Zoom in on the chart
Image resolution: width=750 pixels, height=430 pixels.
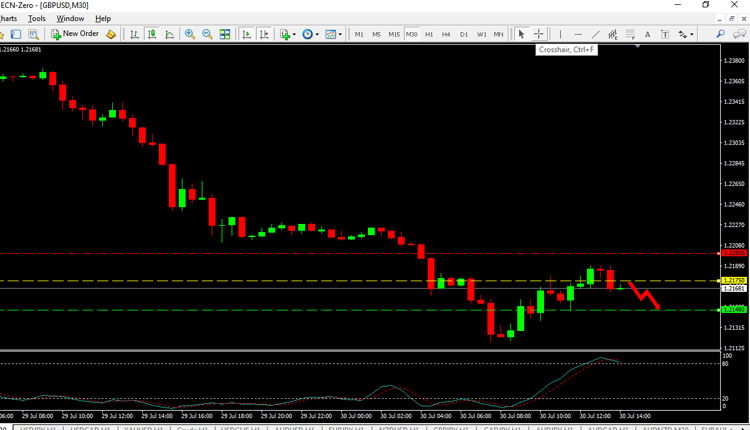(190, 34)
